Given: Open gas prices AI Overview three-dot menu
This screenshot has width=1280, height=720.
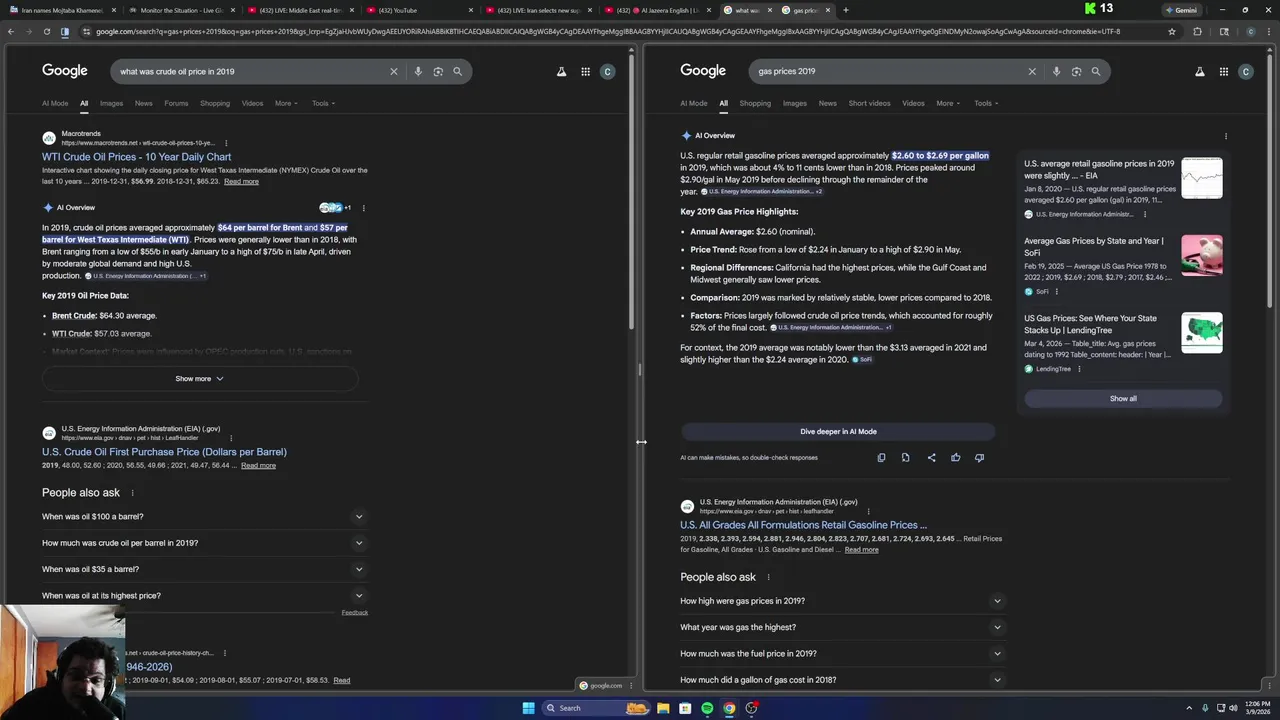Looking at the screenshot, I should coord(1225,136).
